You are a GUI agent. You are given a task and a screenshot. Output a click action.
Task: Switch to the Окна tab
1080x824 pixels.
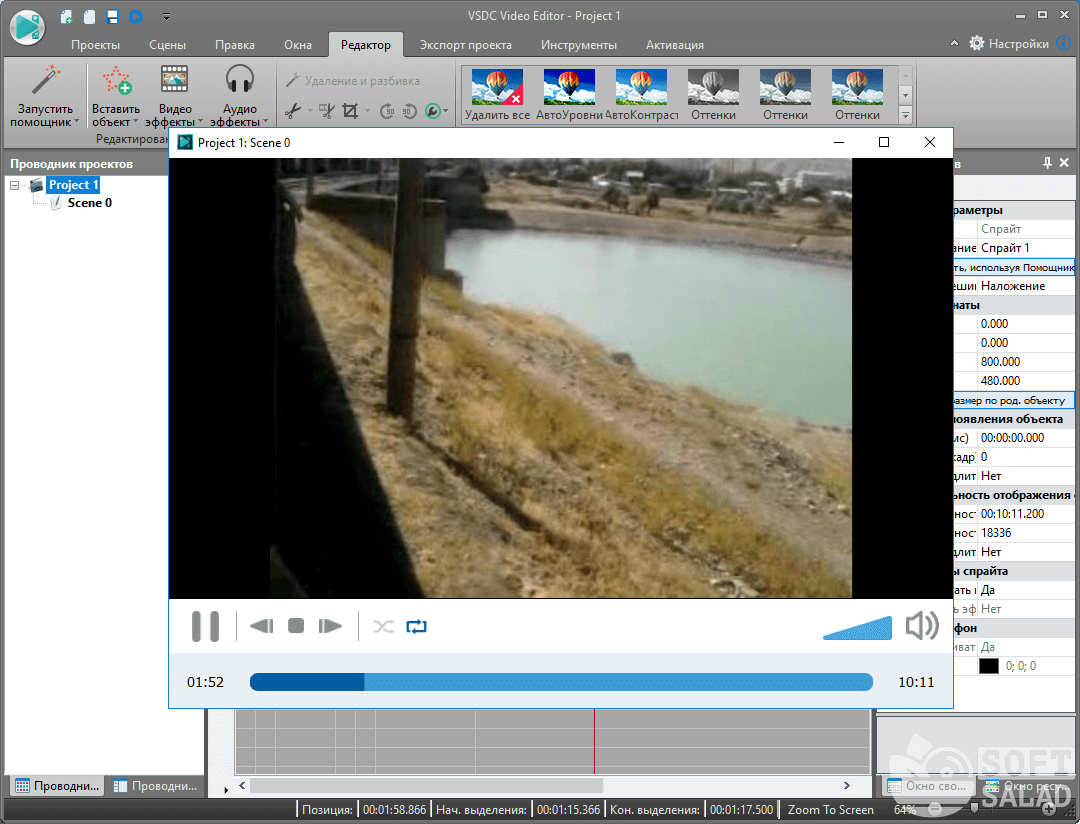(x=298, y=45)
